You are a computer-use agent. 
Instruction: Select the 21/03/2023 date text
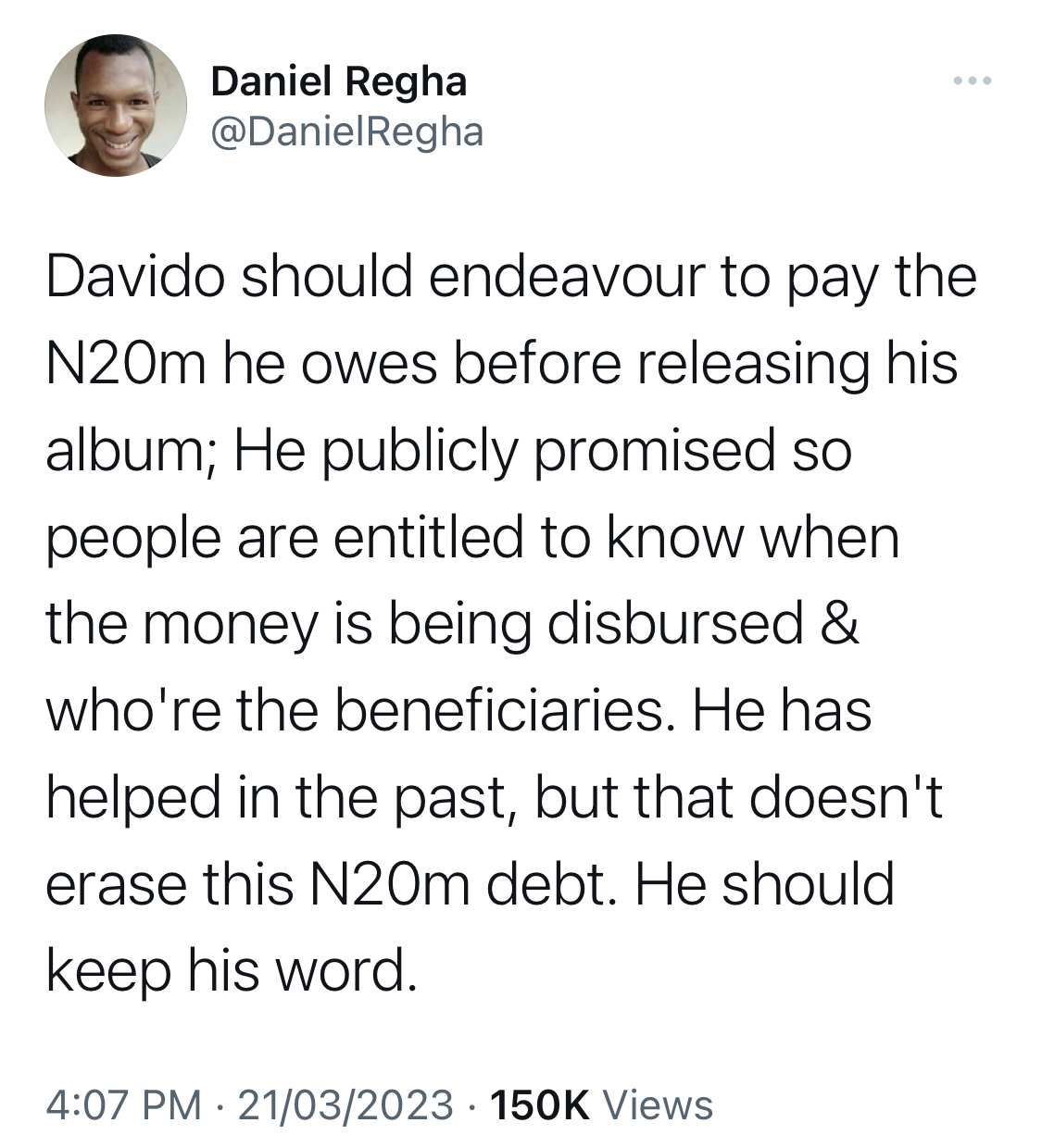(345, 1104)
